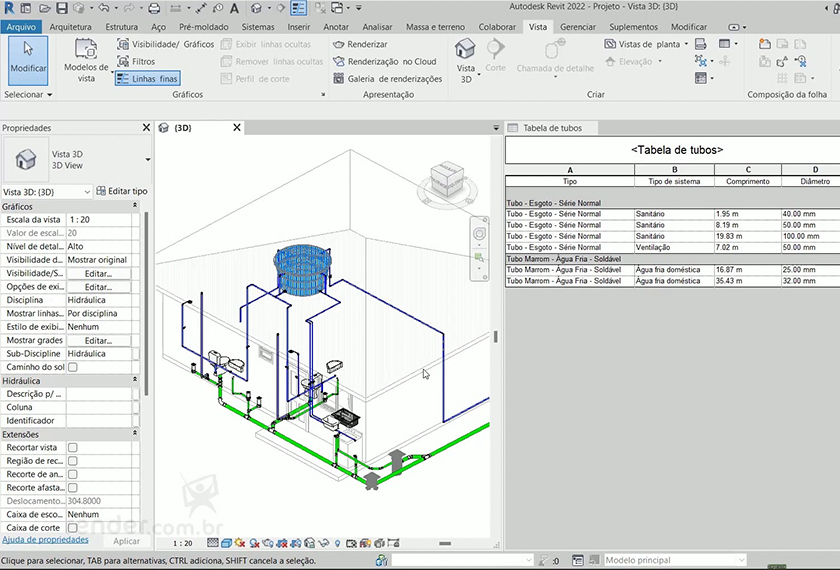Enable Caminho do sol checkbox
Viewport: 840px width, 570px height.
point(72,367)
